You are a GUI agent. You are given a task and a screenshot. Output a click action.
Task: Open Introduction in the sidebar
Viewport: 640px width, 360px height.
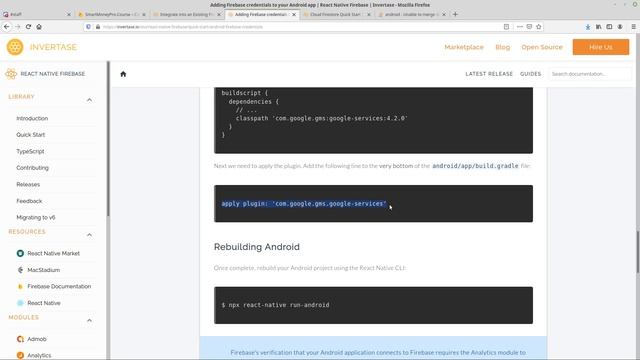(32, 118)
